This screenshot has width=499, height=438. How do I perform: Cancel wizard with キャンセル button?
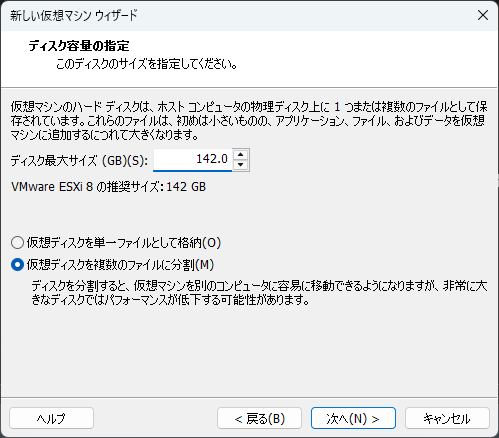click(447, 418)
